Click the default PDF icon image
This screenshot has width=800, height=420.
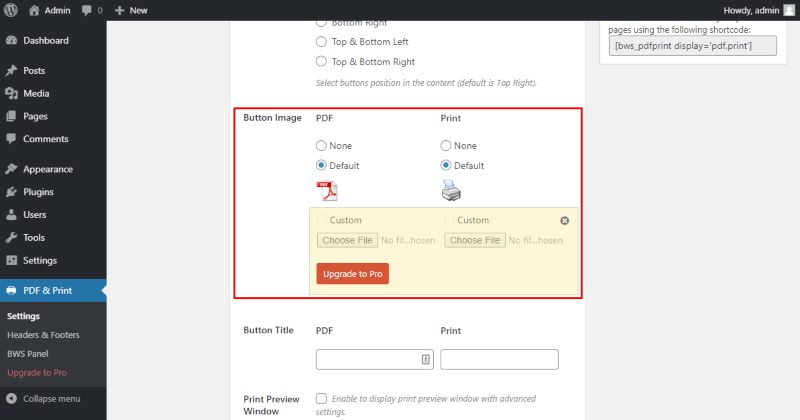click(x=327, y=191)
